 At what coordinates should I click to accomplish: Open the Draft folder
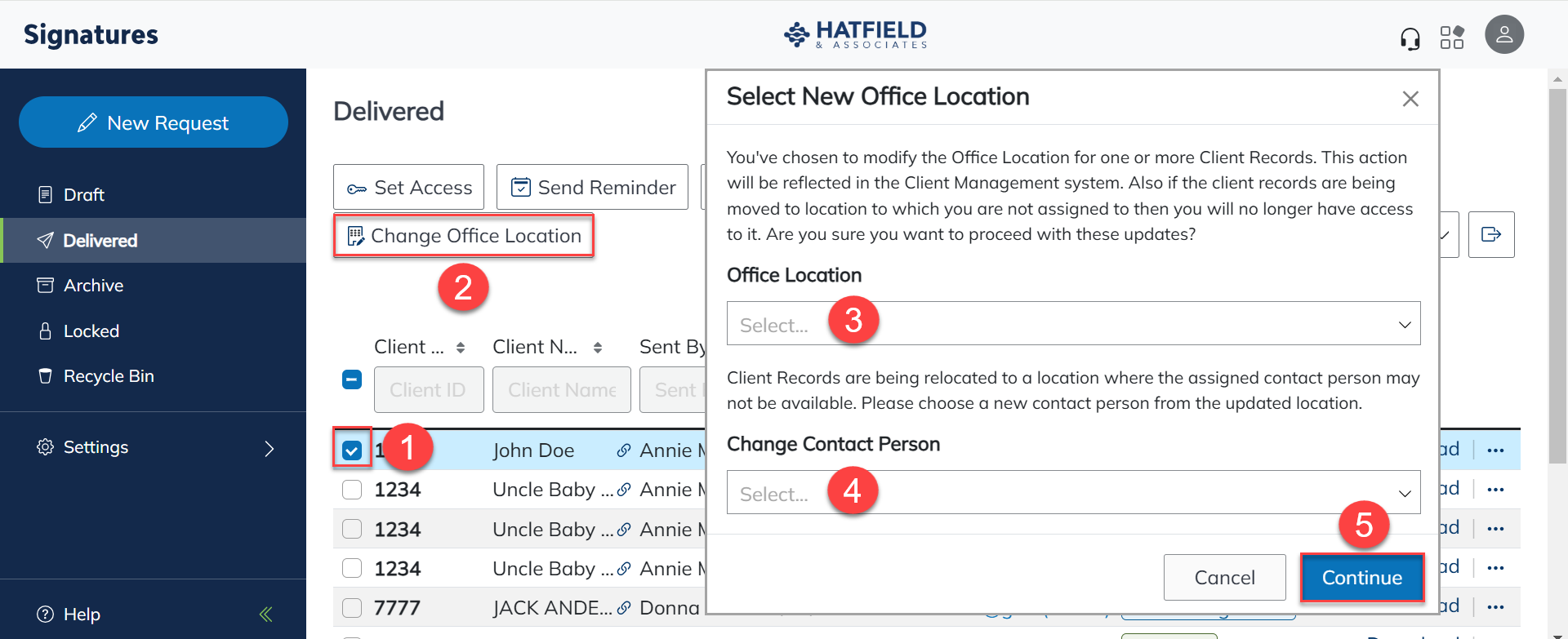coord(154,195)
